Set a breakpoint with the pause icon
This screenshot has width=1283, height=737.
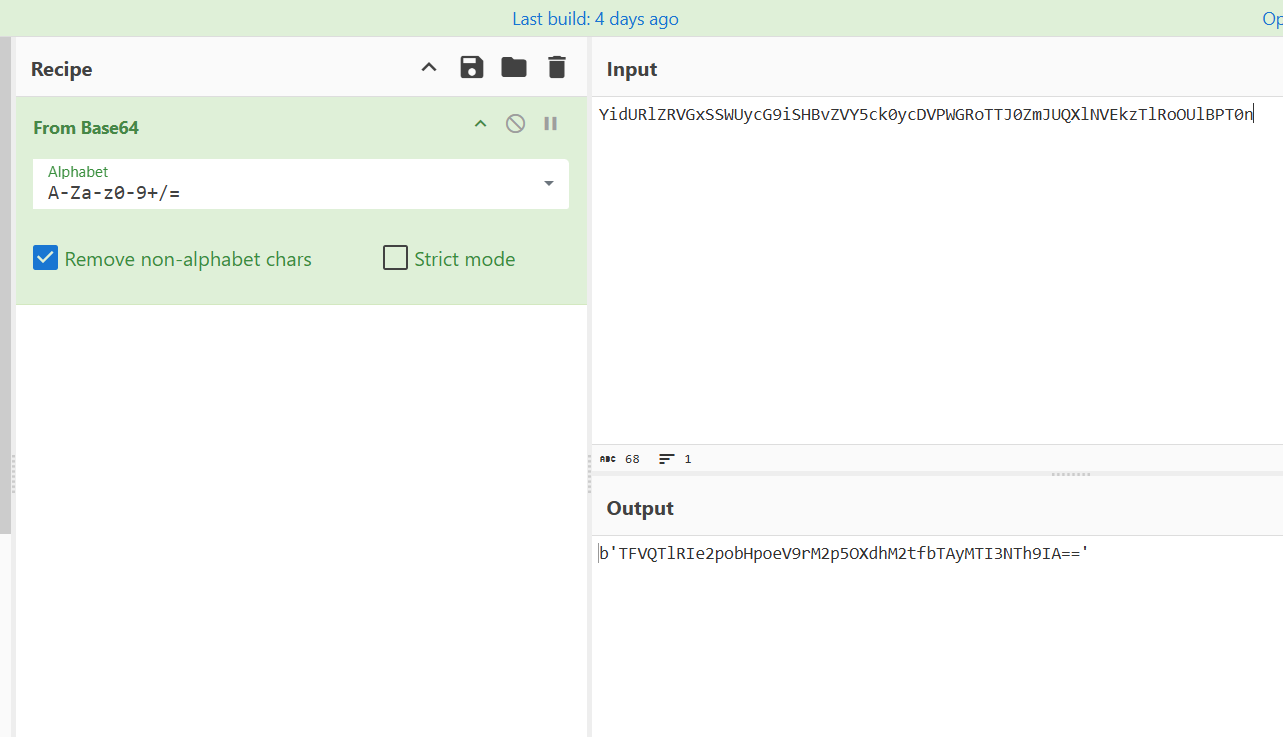(550, 124)
